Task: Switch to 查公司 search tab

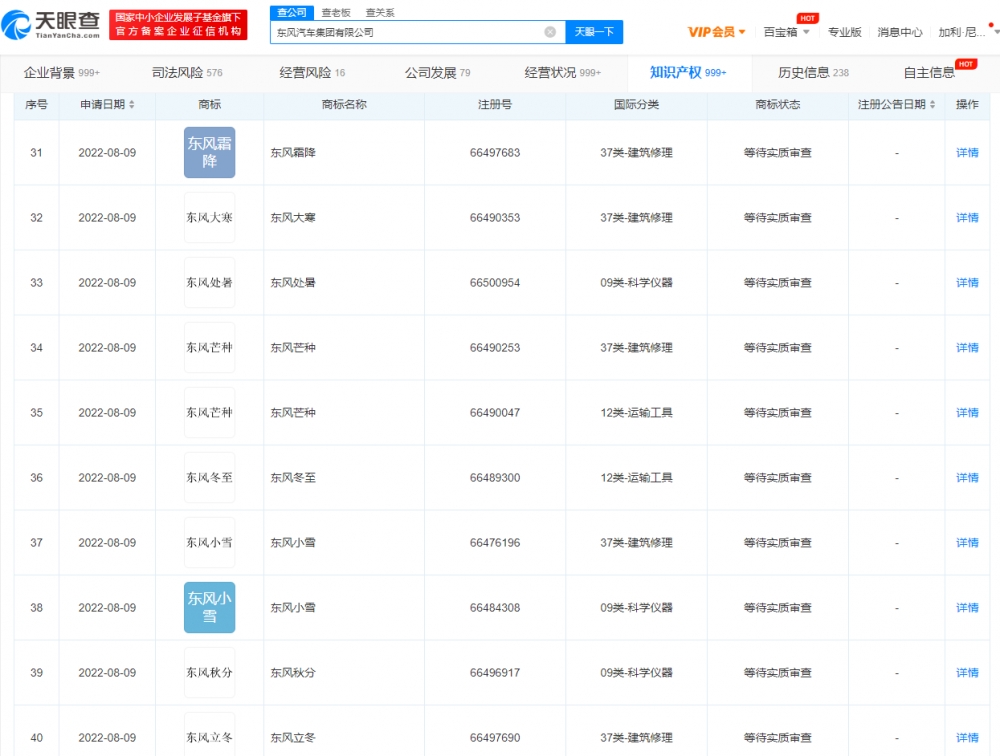Action: point(291,12)
